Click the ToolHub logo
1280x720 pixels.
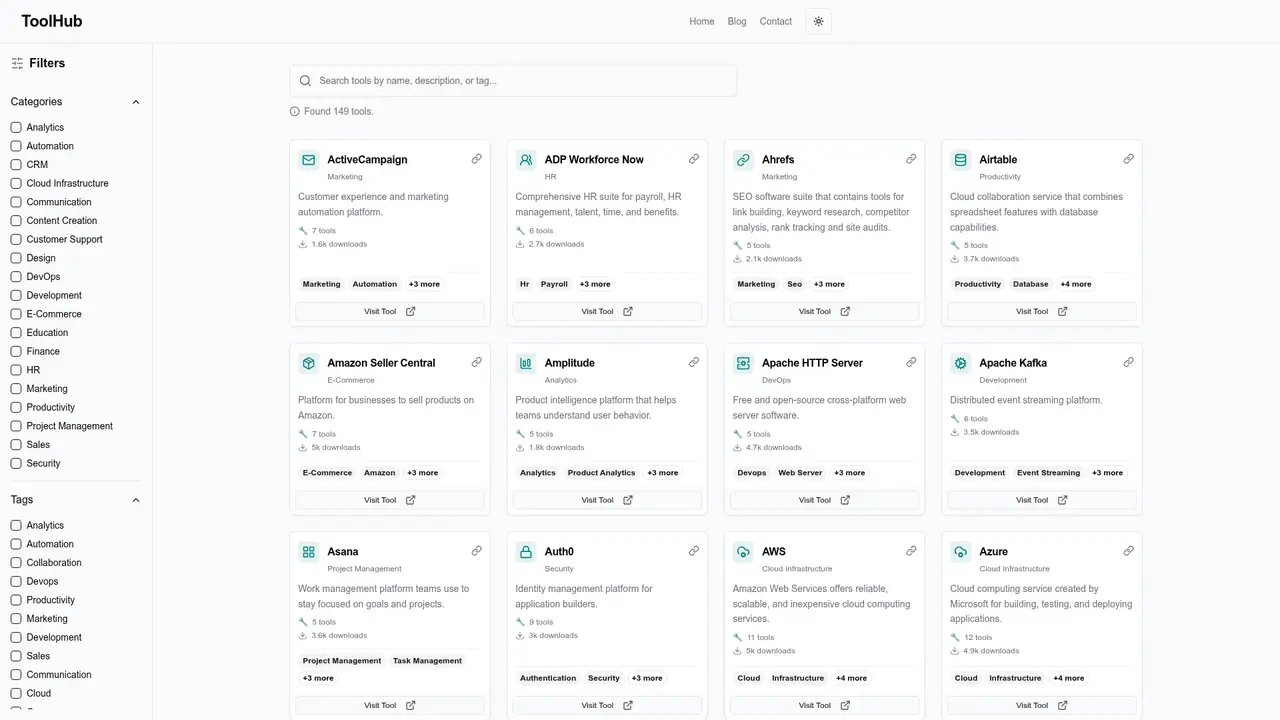(52, 21)
